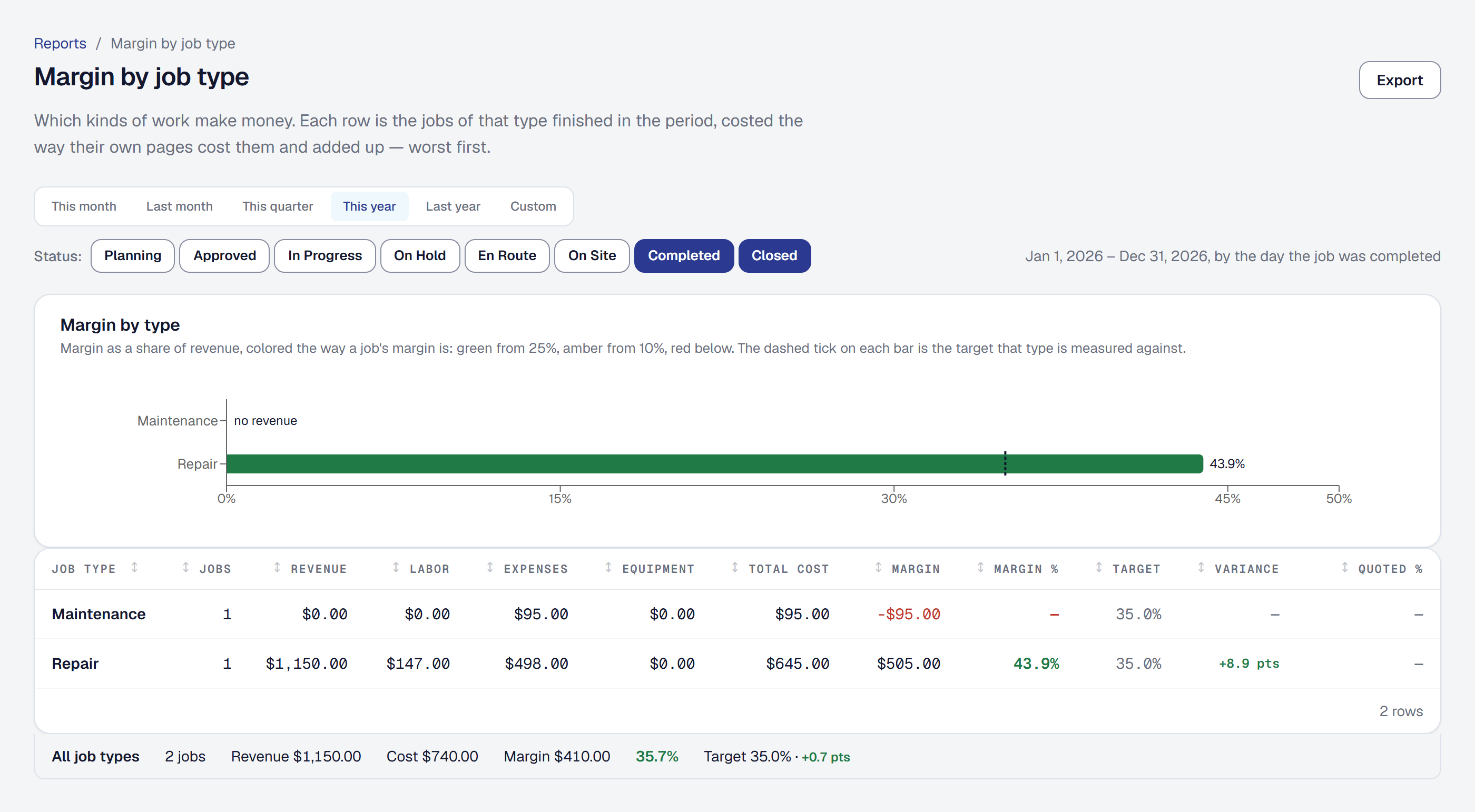Image resolution: width=1475 pixels, height=812 pixels.
Task: Choose the This quarter period
Action: click(x=278, y=206)
